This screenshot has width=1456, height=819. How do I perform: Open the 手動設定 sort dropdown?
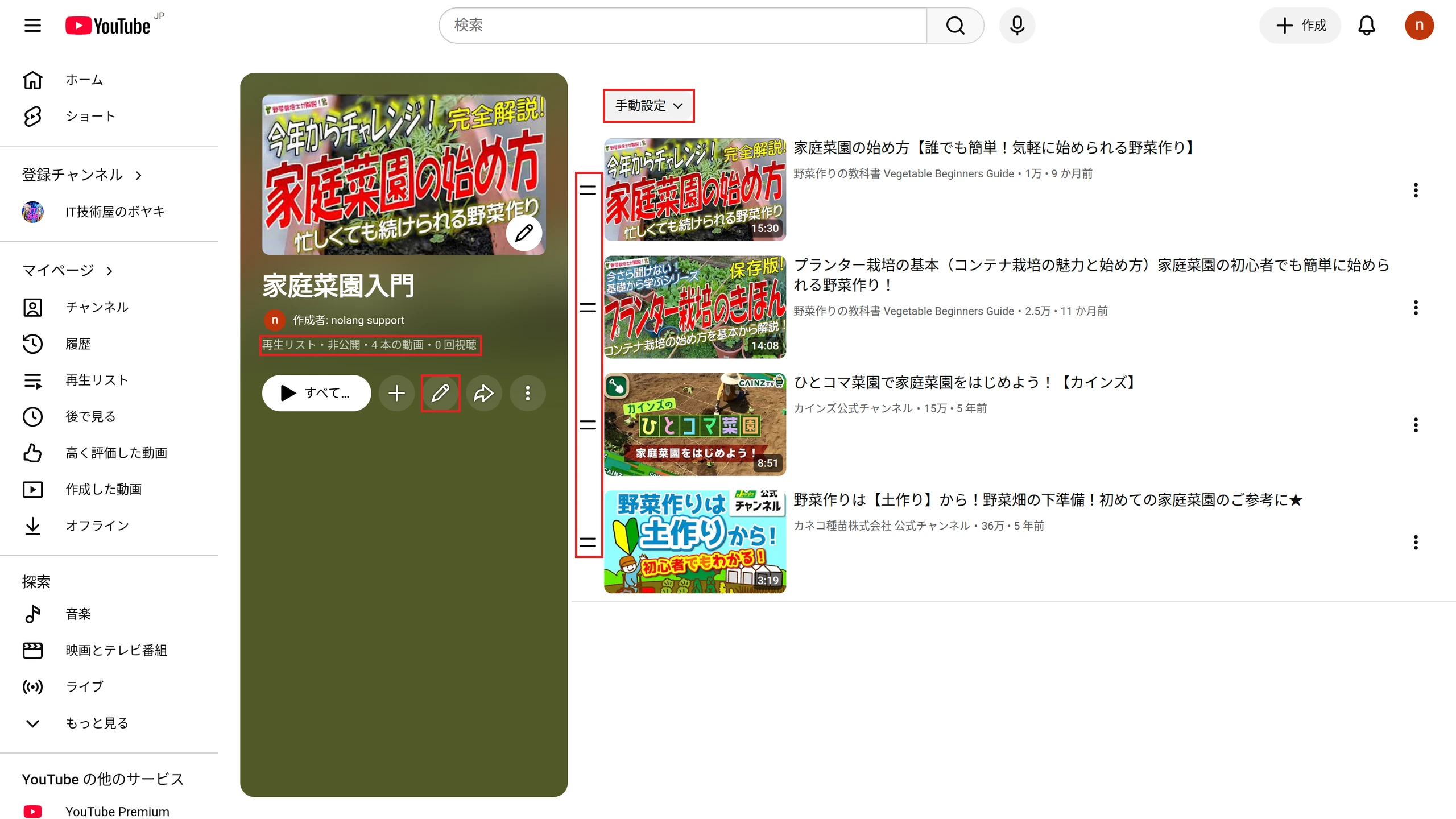649,106
